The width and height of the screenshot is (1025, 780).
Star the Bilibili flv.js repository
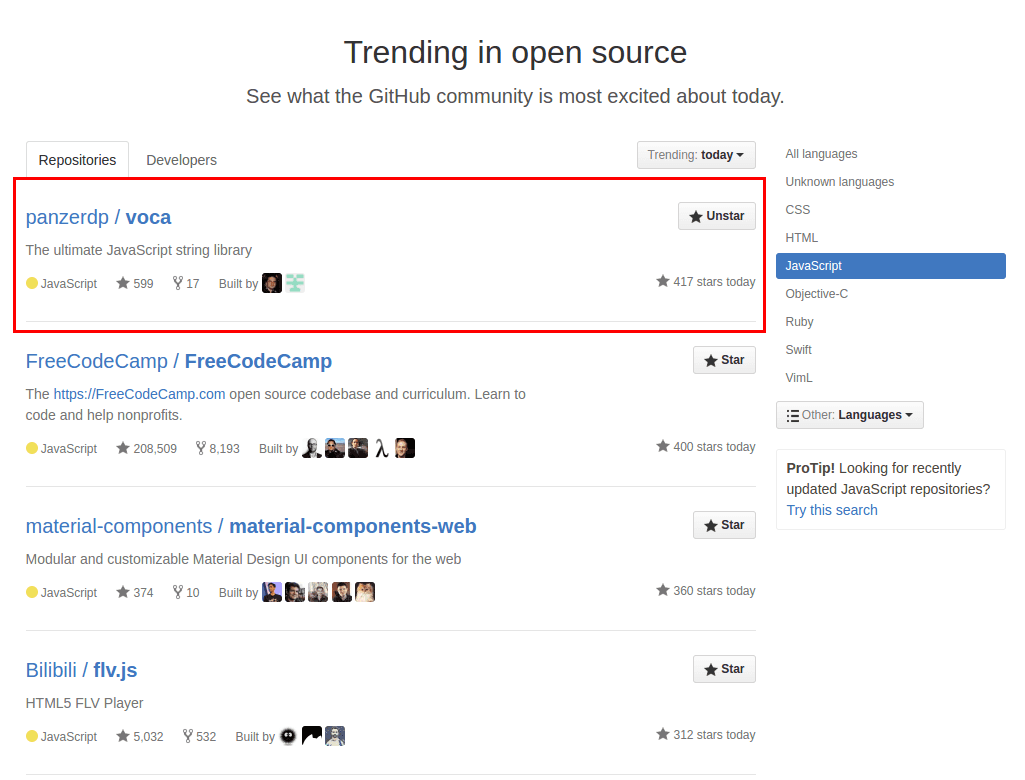724,669
